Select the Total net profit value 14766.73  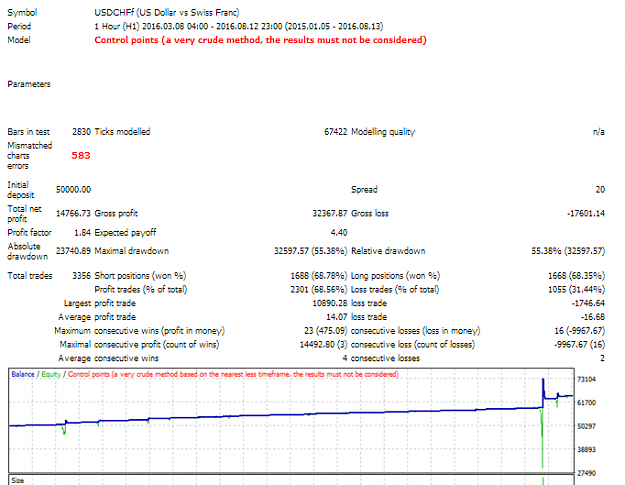tap(73, 214)
